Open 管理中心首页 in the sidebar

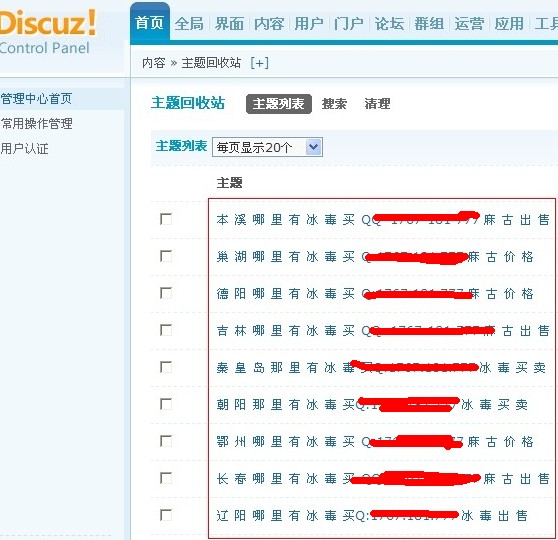(x=36, y=99)
